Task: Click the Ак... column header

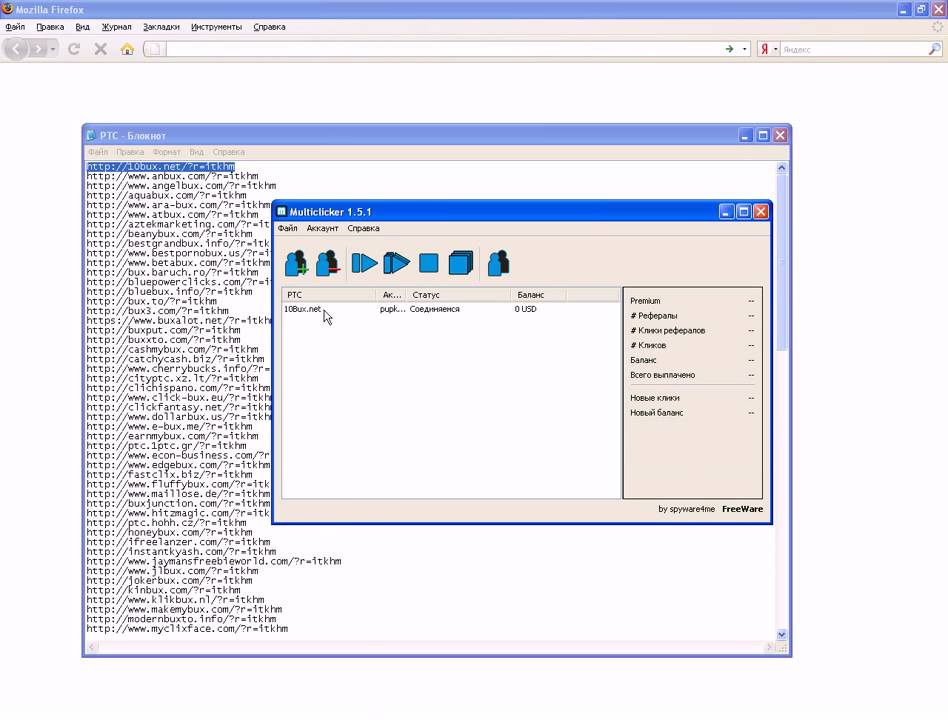Action: 391,295
